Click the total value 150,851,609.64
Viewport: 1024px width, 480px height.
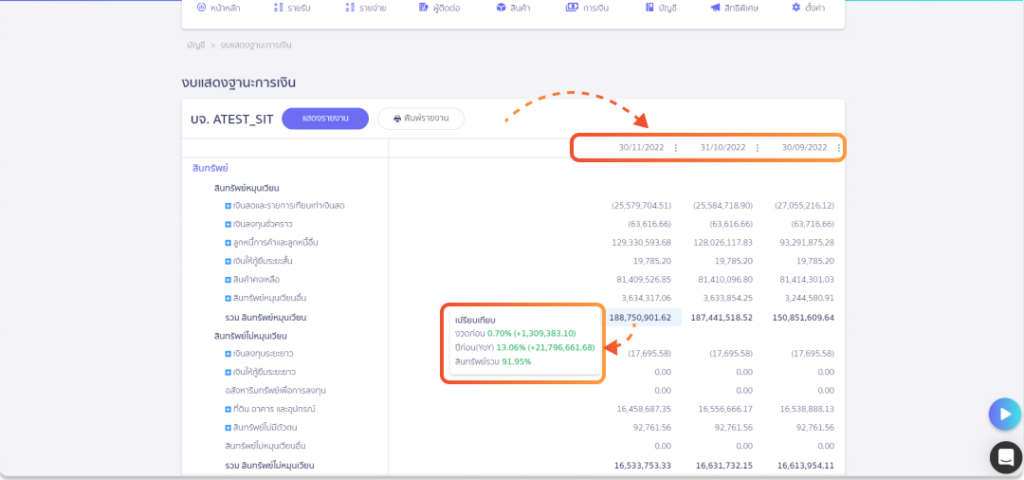803,318
